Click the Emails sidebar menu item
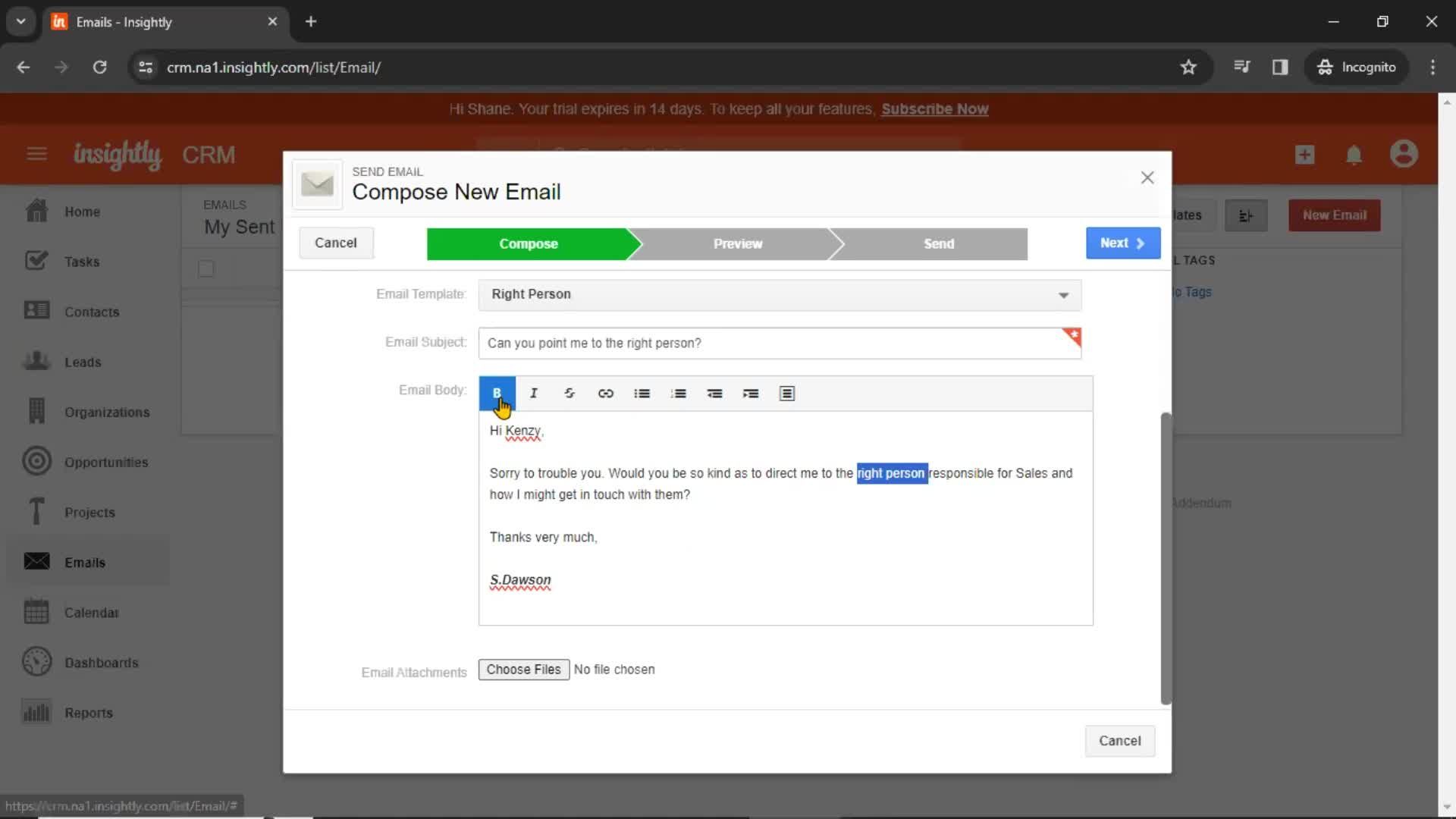Viewport: 1456px width, 819px height. tap(85, 562)
